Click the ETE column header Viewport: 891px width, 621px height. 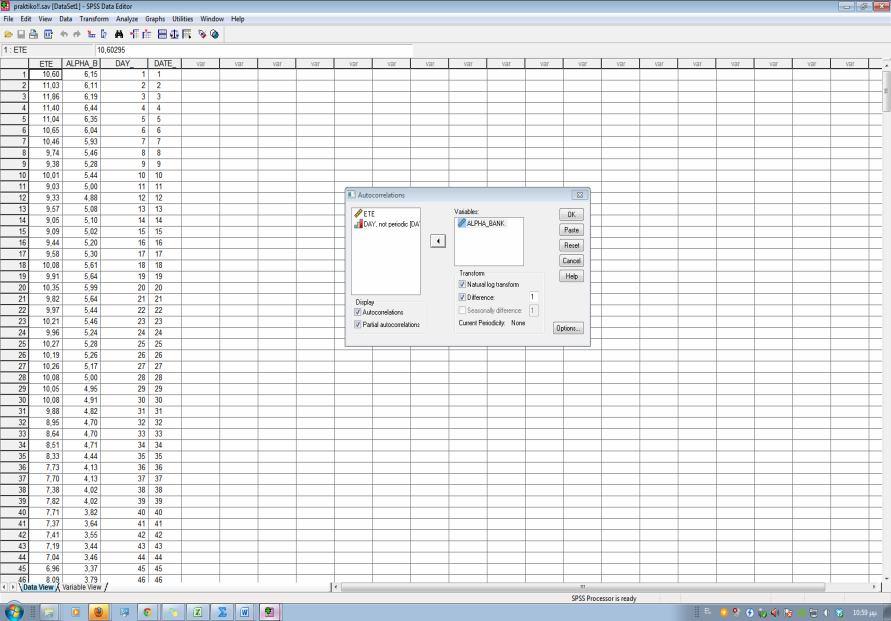(45, 64)
